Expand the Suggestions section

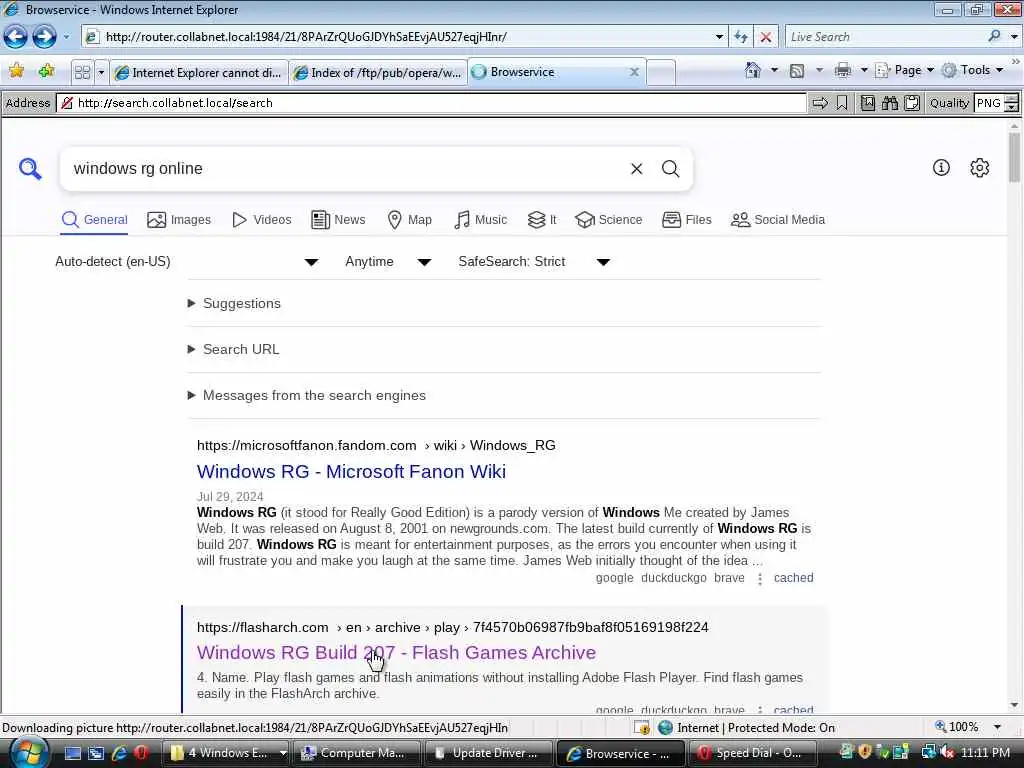(234, 304)
